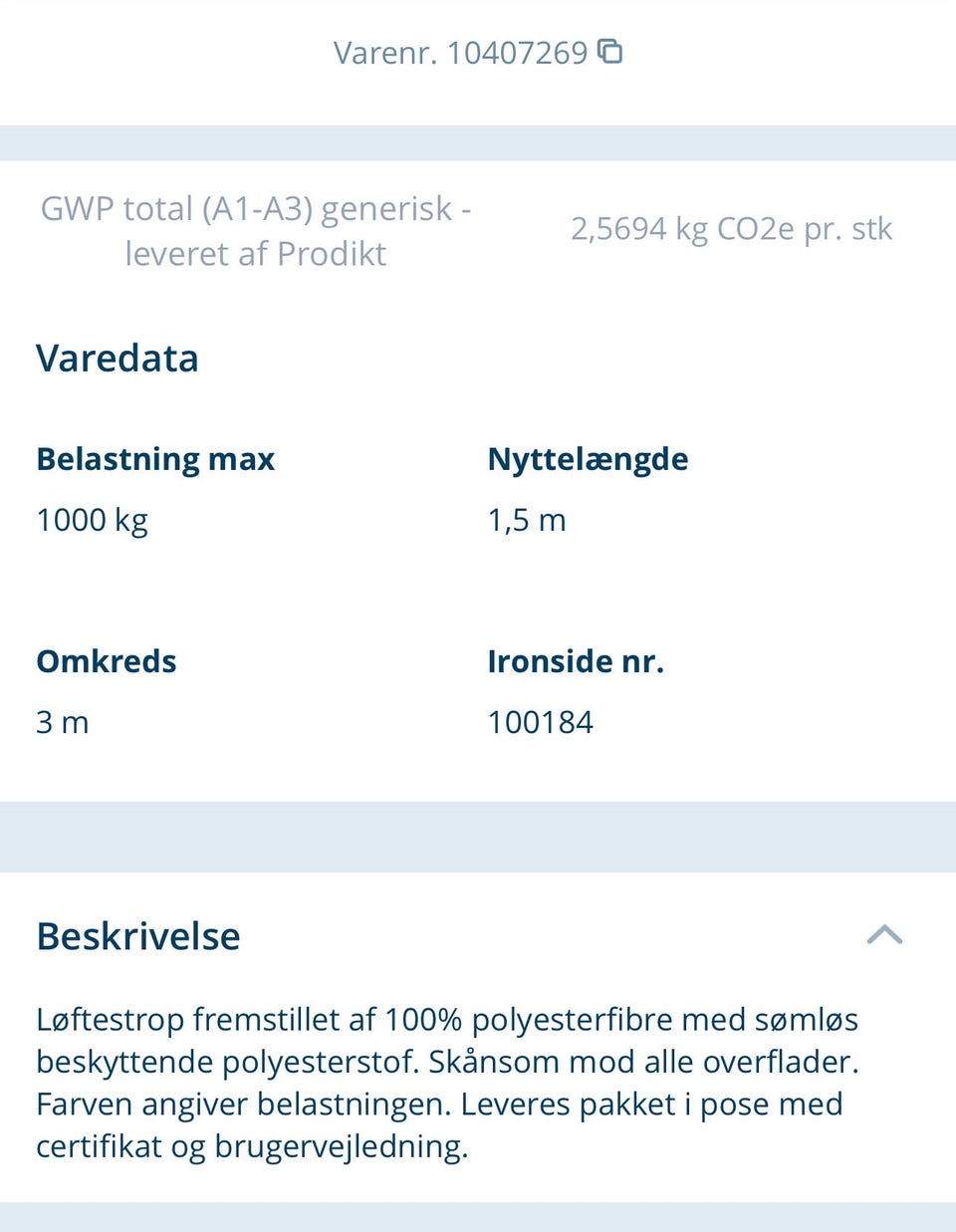Click the gray divider band above Beskrivelse
Image resolution: width=956 pixels, height=1232 pixels.
click(478, 837)
